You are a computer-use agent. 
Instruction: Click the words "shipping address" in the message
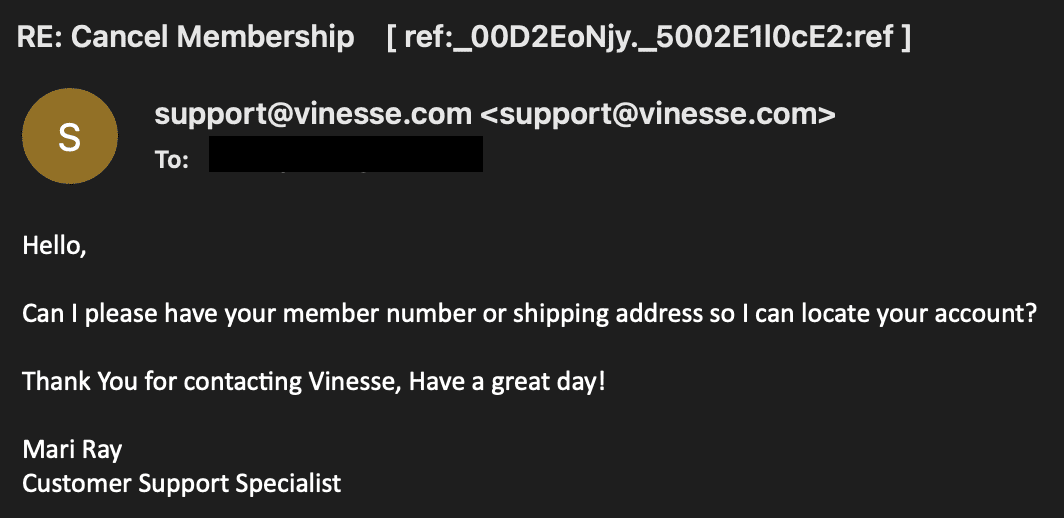pos(607,314)
